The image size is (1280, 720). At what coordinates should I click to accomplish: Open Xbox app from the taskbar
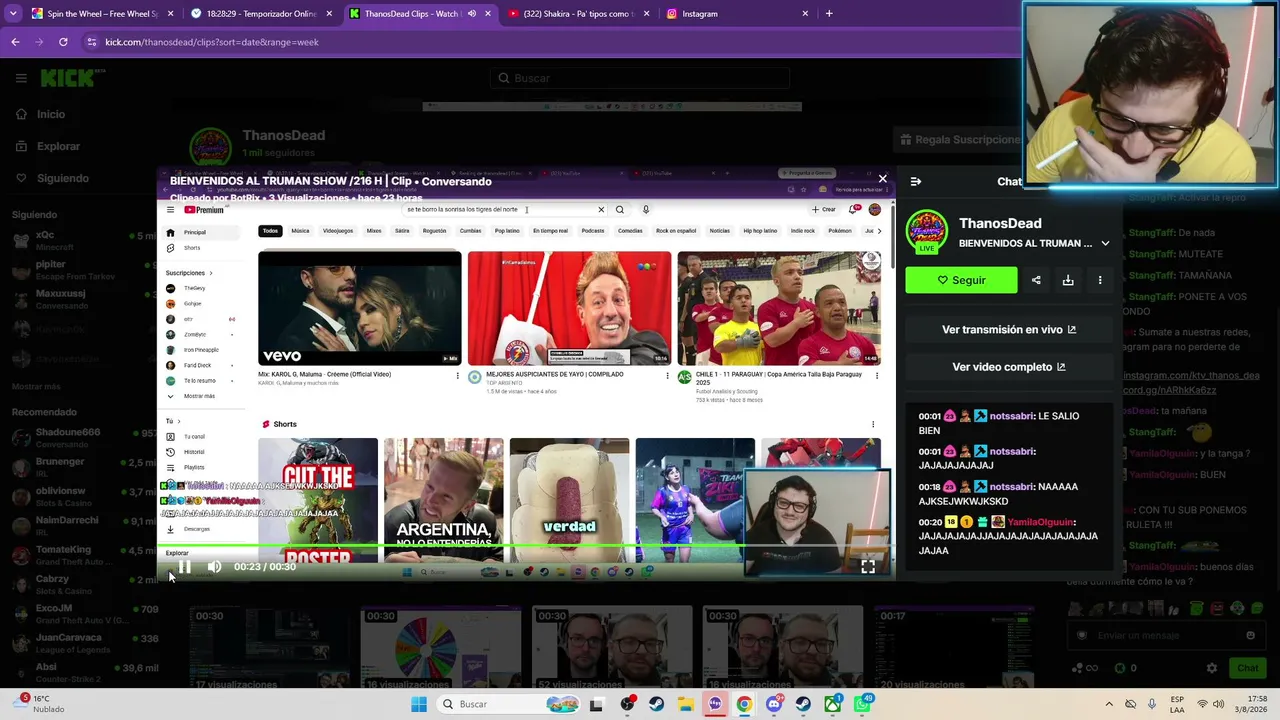tap(833, 704)
